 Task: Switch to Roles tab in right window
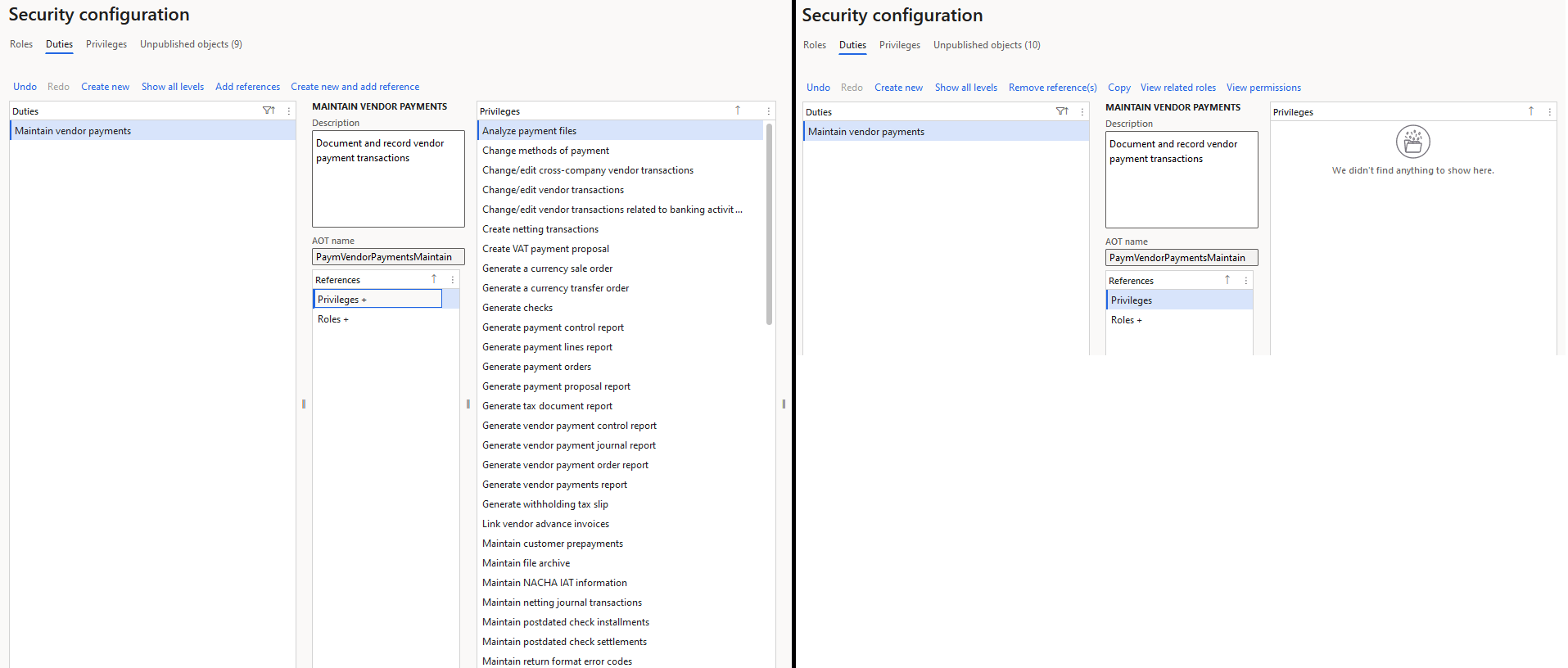click(815, 45)
